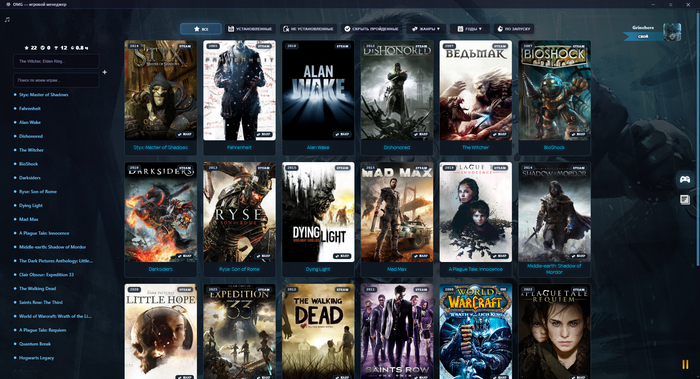The width and height of the screenshot is (700, 379).
Task: Click the small badge at bottom of Mad Max cover
Action: point(421,256)
